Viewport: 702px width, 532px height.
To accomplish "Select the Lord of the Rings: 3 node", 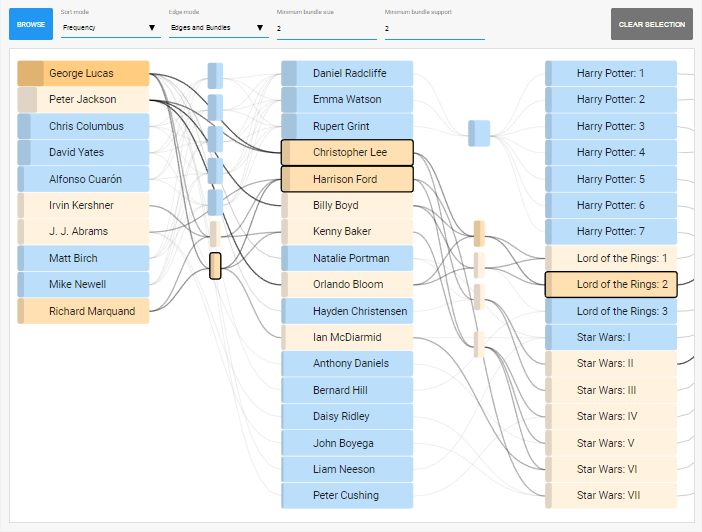I will pyautogui.click(x=611, y=311).
